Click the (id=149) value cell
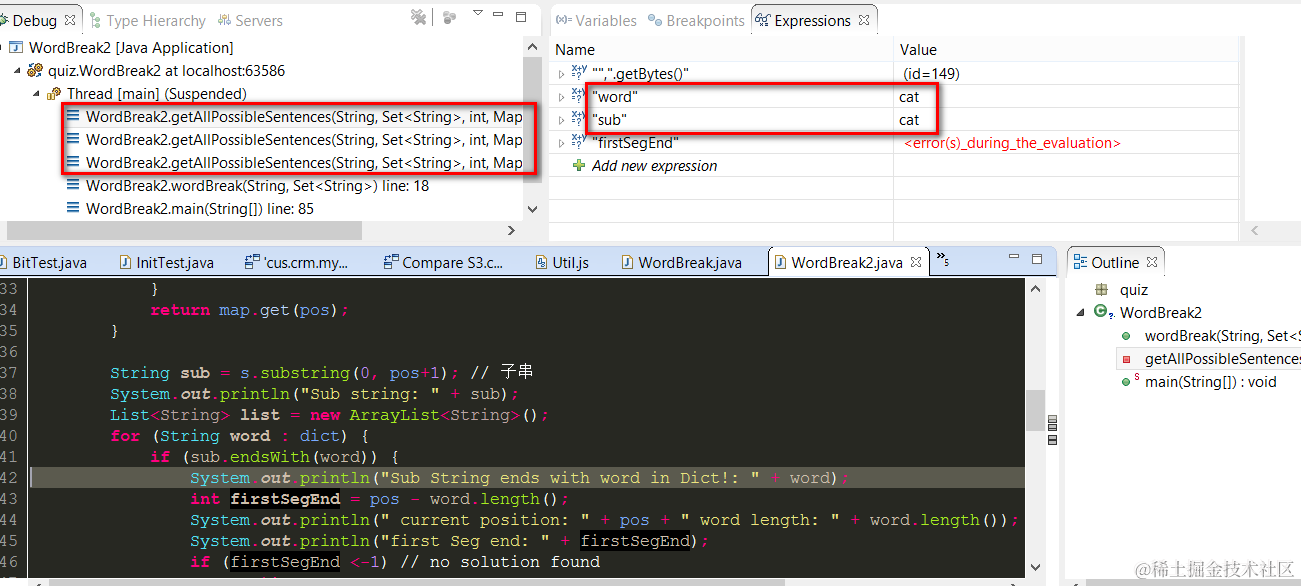The image size is (1301, 586). coord(931,74)
